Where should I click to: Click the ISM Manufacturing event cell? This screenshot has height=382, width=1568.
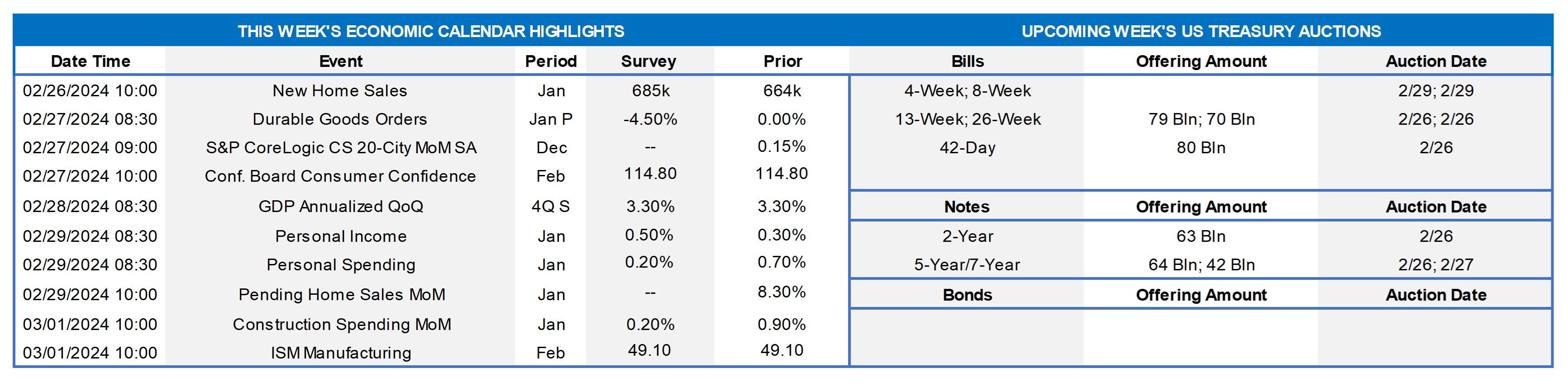(340, 353)
